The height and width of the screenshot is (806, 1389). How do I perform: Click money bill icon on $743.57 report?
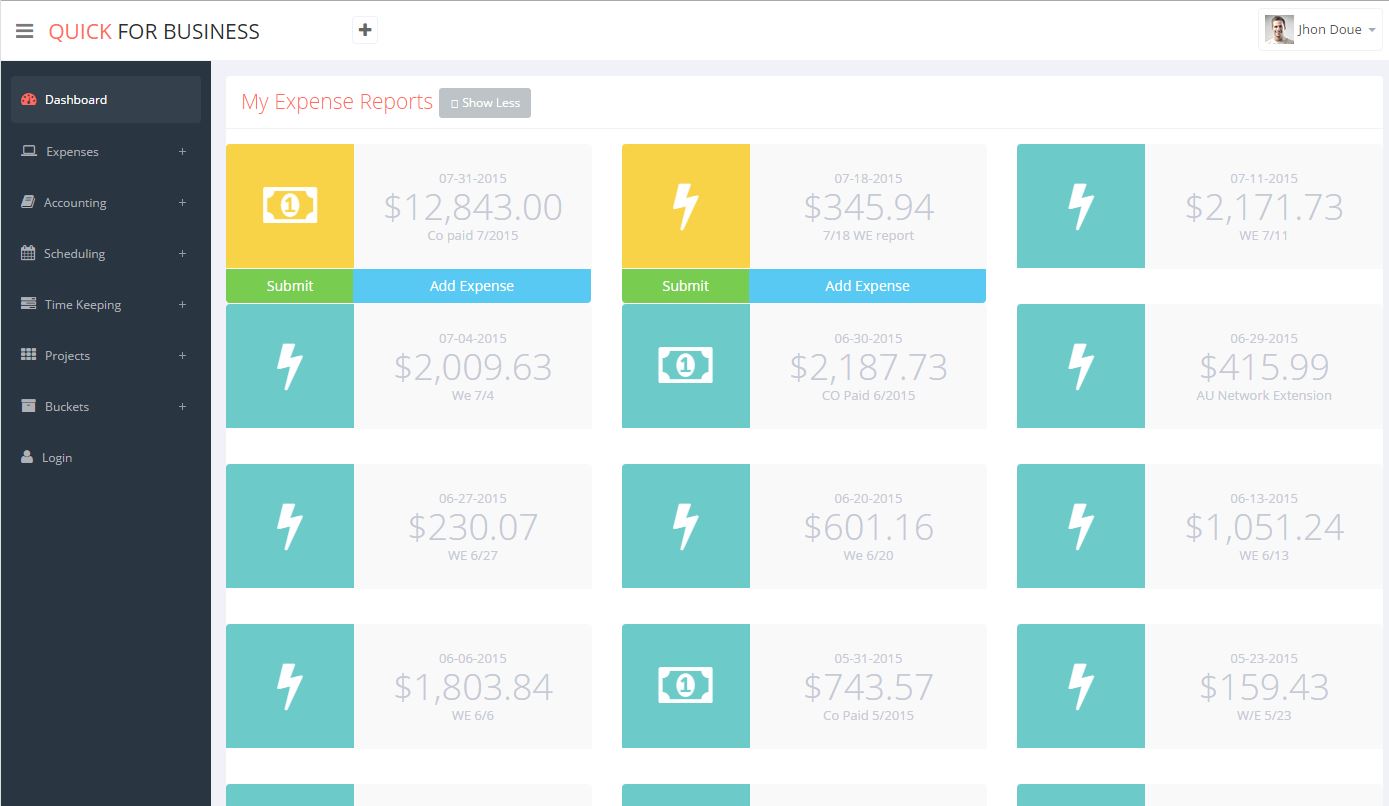(x=685, y=686)
